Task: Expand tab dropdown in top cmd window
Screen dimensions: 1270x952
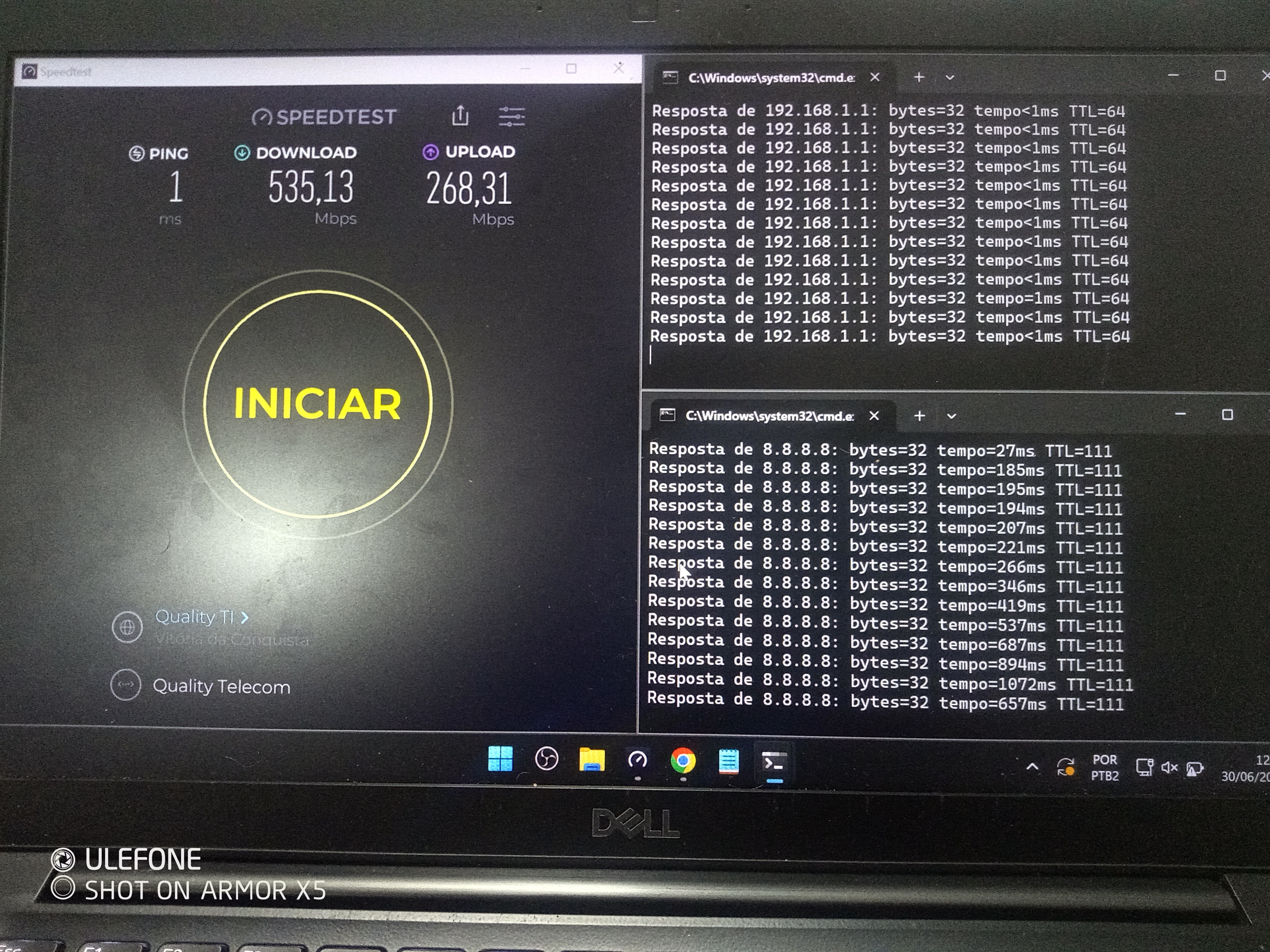Action: 950,77
